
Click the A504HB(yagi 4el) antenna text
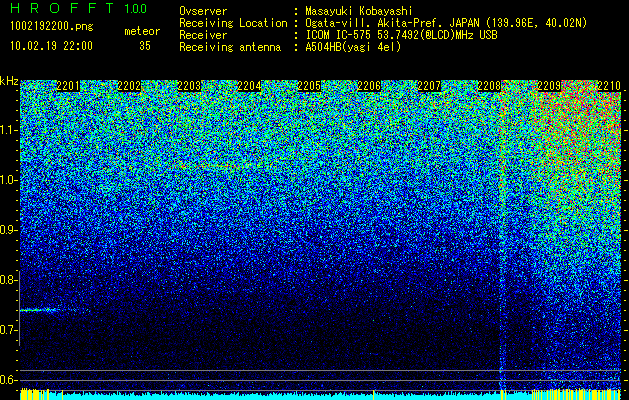point(353,47)
